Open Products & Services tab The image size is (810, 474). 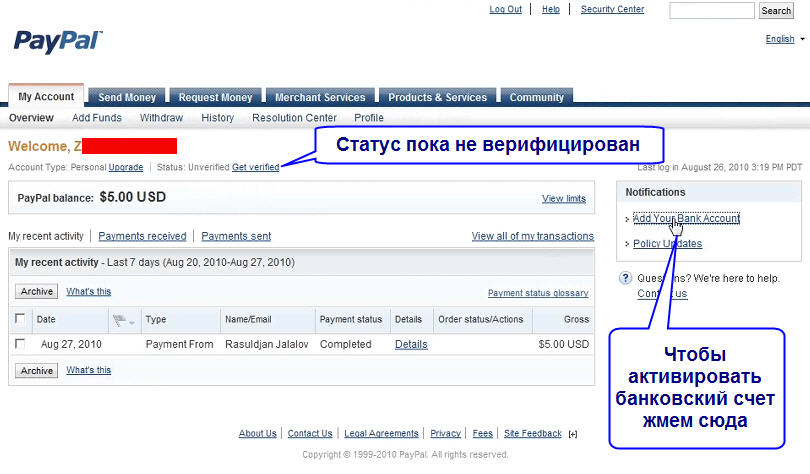pyautogui.click(x=438, y=97)
